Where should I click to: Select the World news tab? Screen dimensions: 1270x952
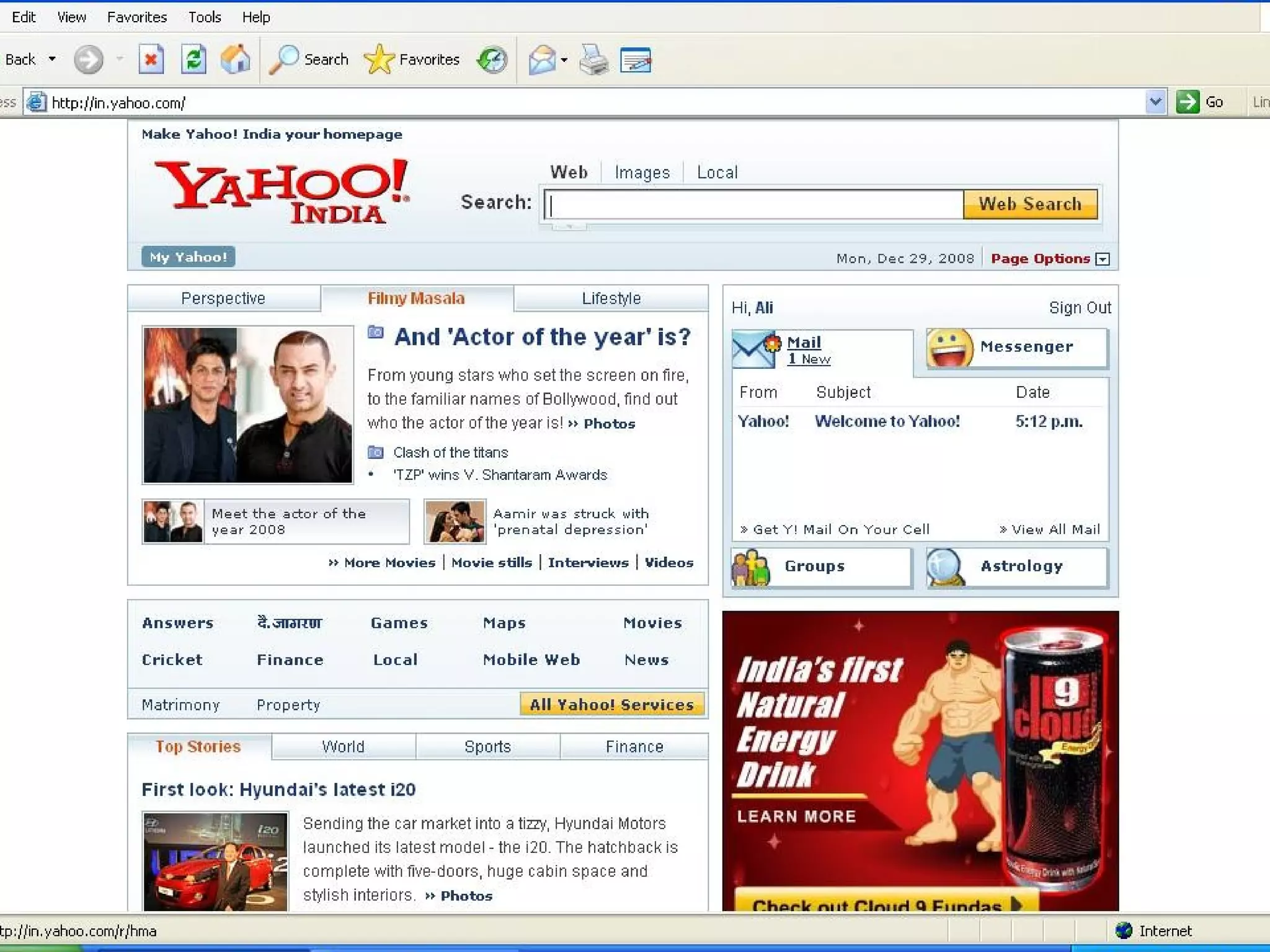coord(343,747)
